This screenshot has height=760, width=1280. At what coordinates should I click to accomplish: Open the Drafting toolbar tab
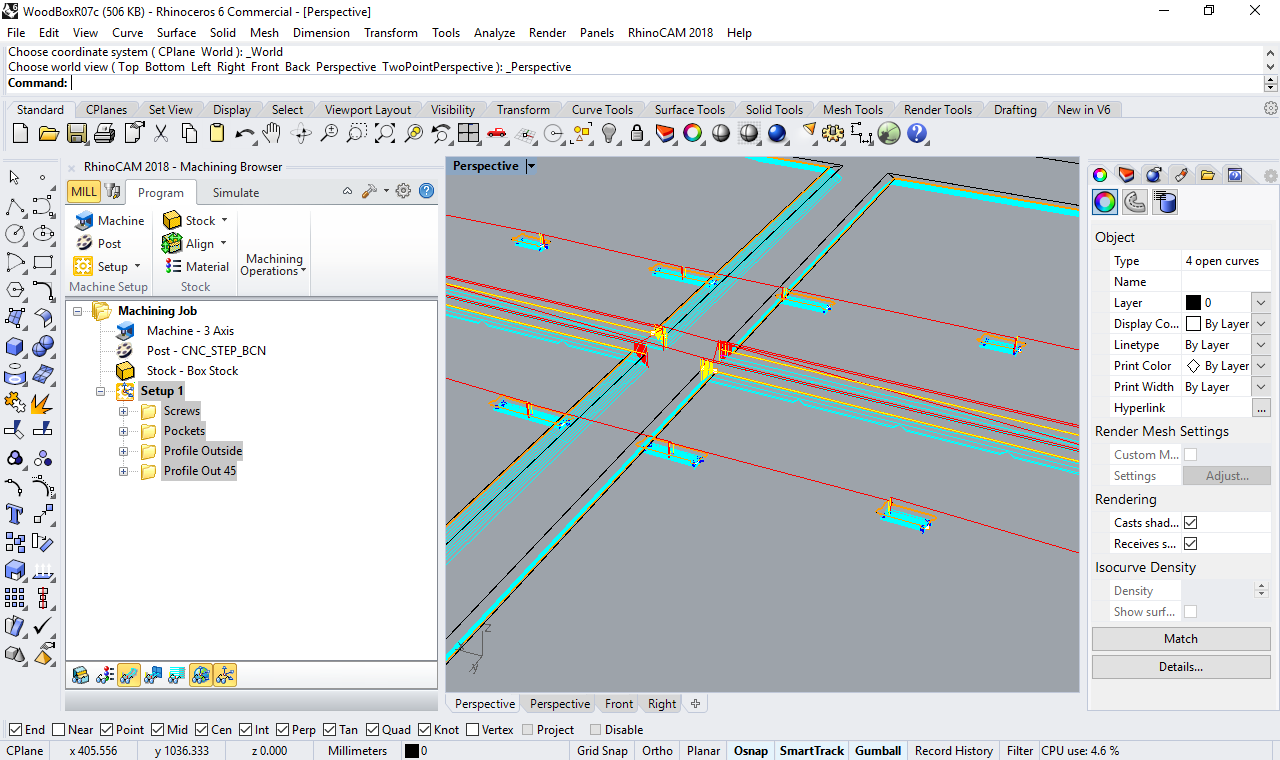click(1015, 110)
